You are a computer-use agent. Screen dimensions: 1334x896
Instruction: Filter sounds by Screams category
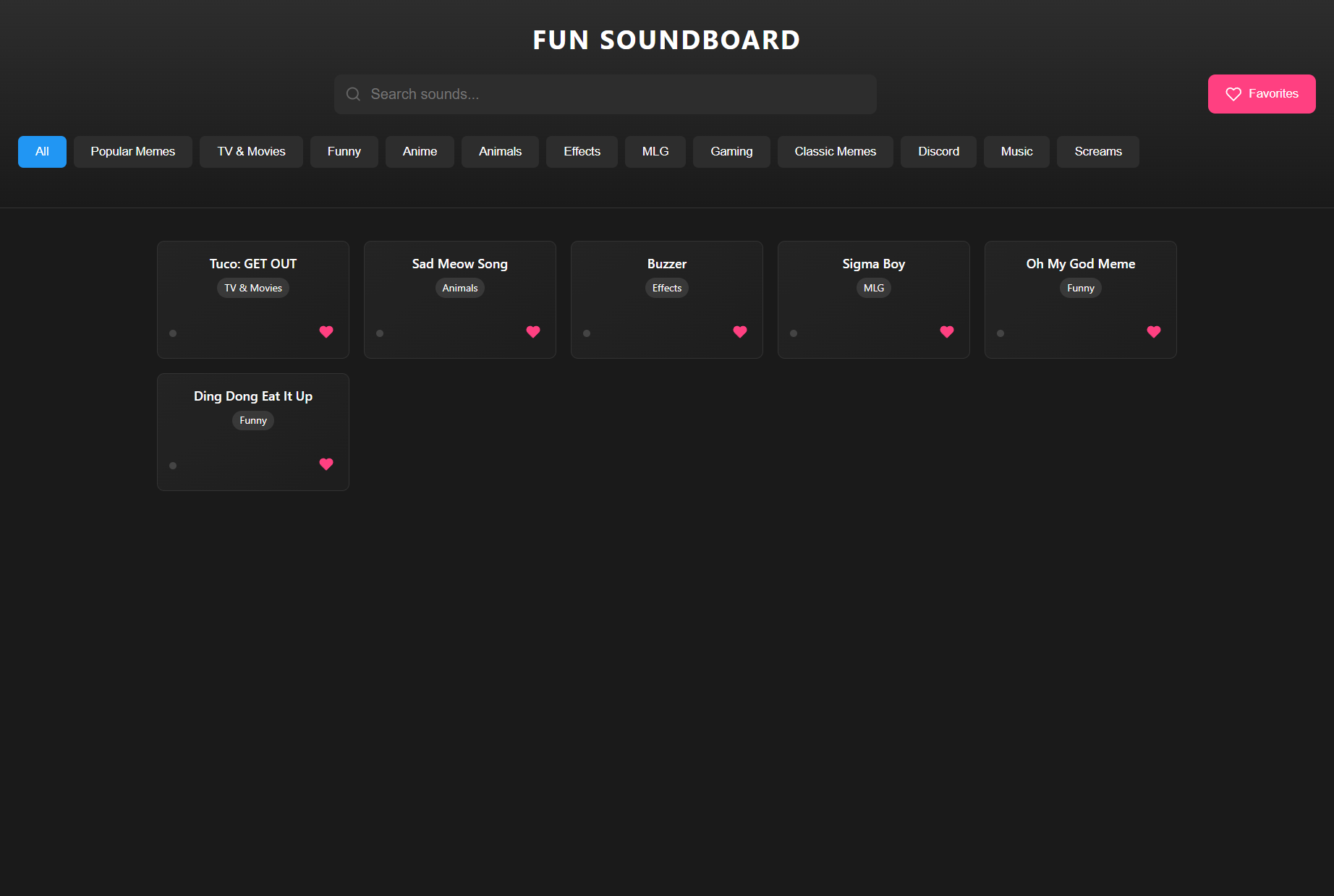pyautogui.click(x=1097, y=151)
